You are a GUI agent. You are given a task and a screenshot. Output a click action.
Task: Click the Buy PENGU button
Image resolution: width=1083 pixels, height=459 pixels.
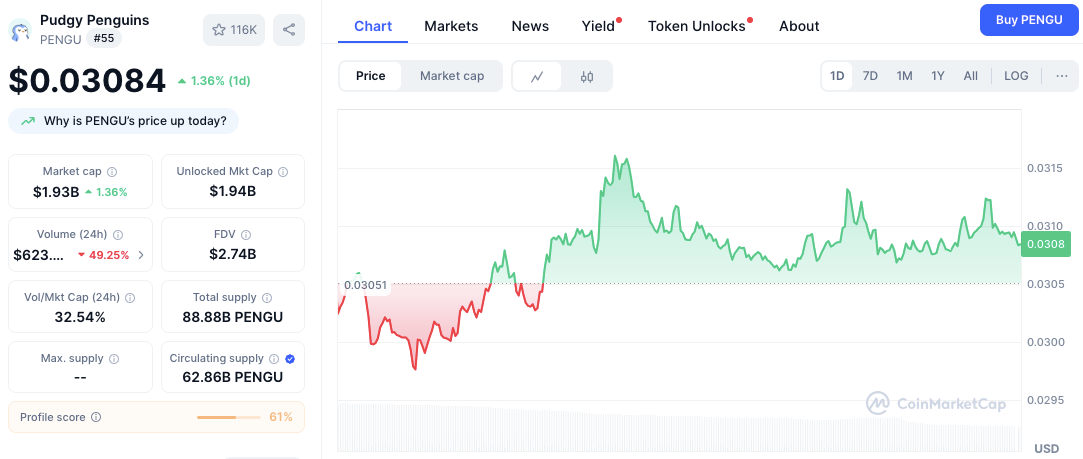pos(1028,19)
